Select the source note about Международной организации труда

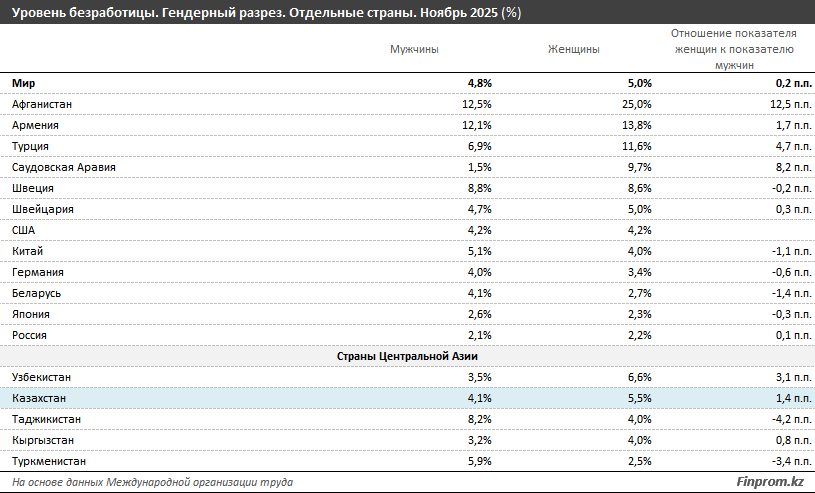tap(152, 483)
